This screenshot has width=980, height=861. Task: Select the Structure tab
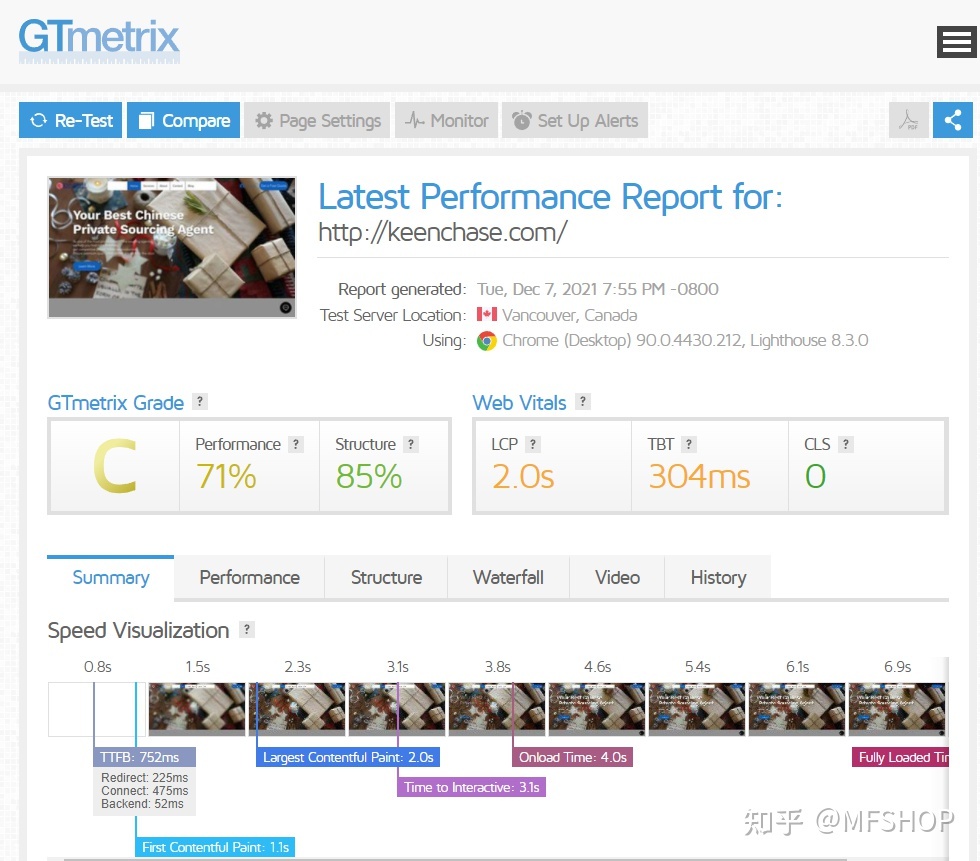(386, 578)
